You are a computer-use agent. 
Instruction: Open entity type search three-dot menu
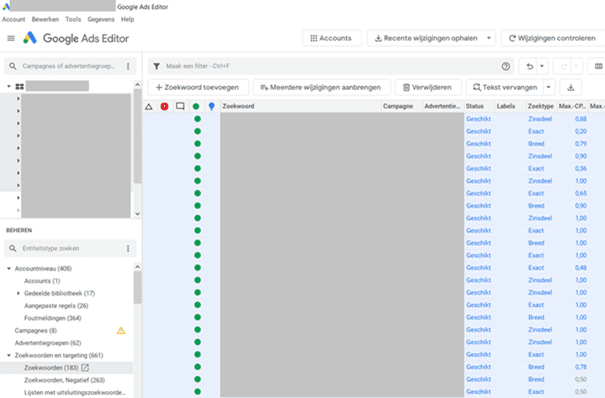click(128, 248)
